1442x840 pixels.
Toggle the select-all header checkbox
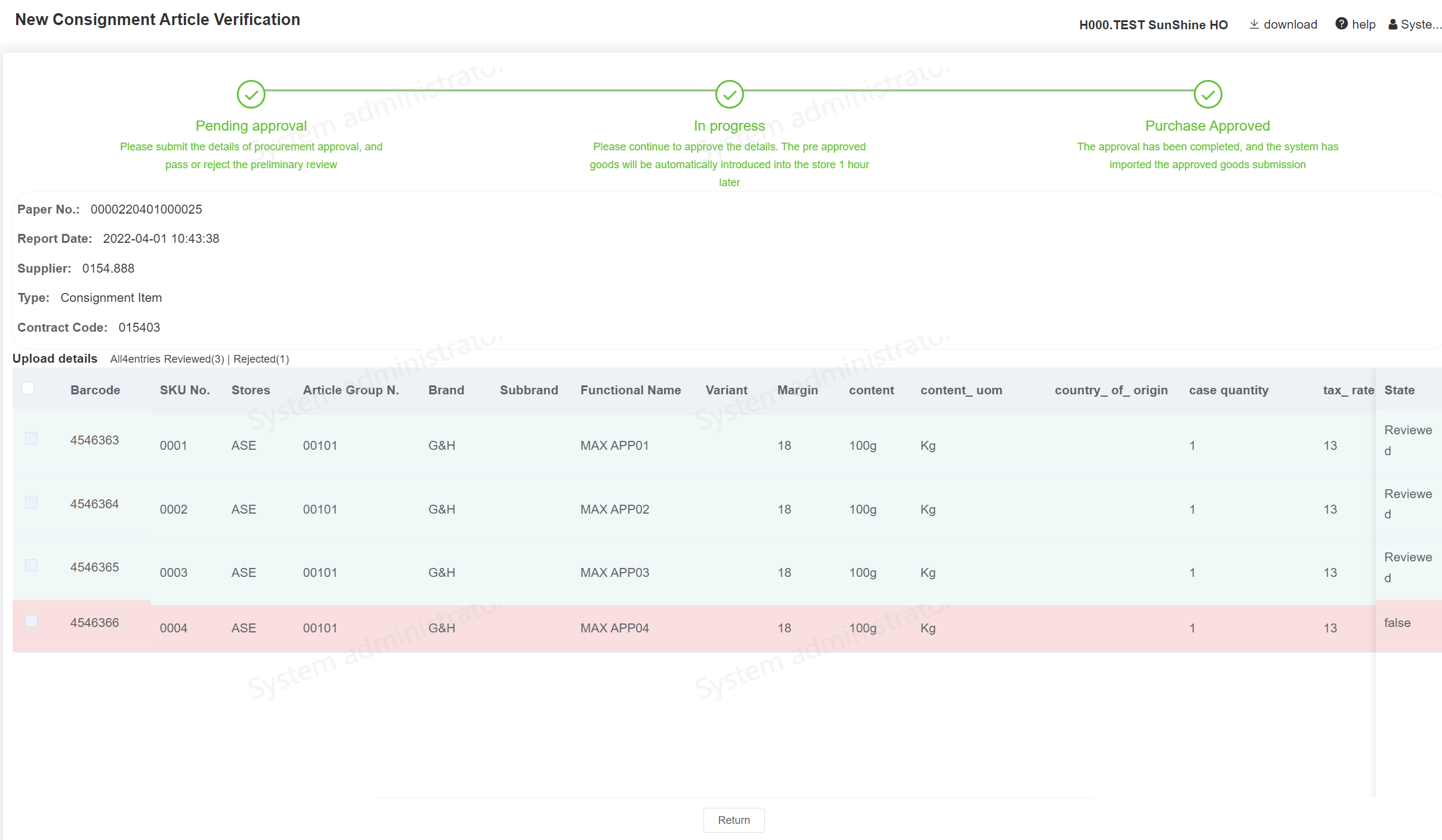pos(28,388)
